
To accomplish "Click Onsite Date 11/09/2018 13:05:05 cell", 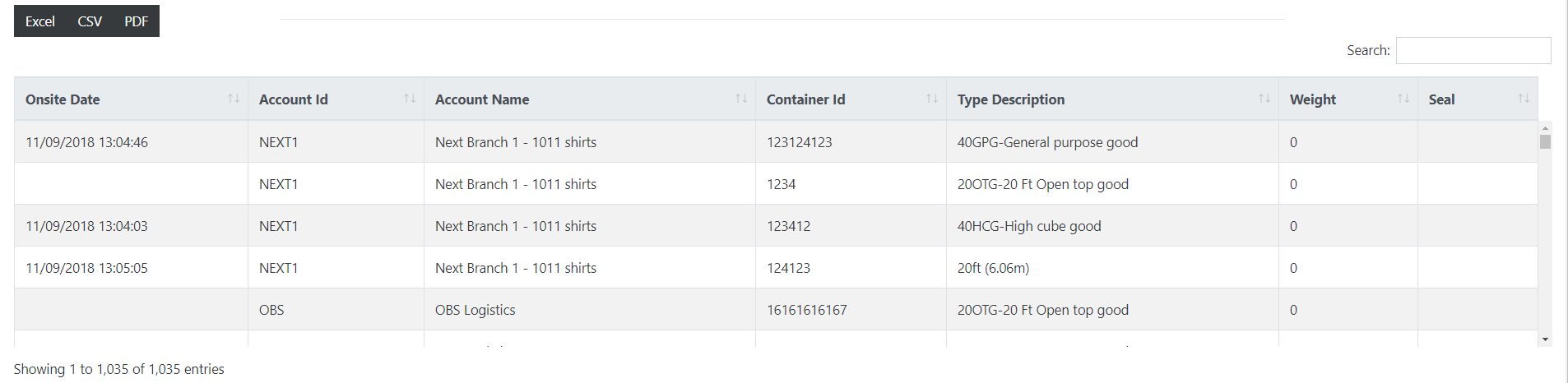I will pyautogui.click(x=132, y=268).
